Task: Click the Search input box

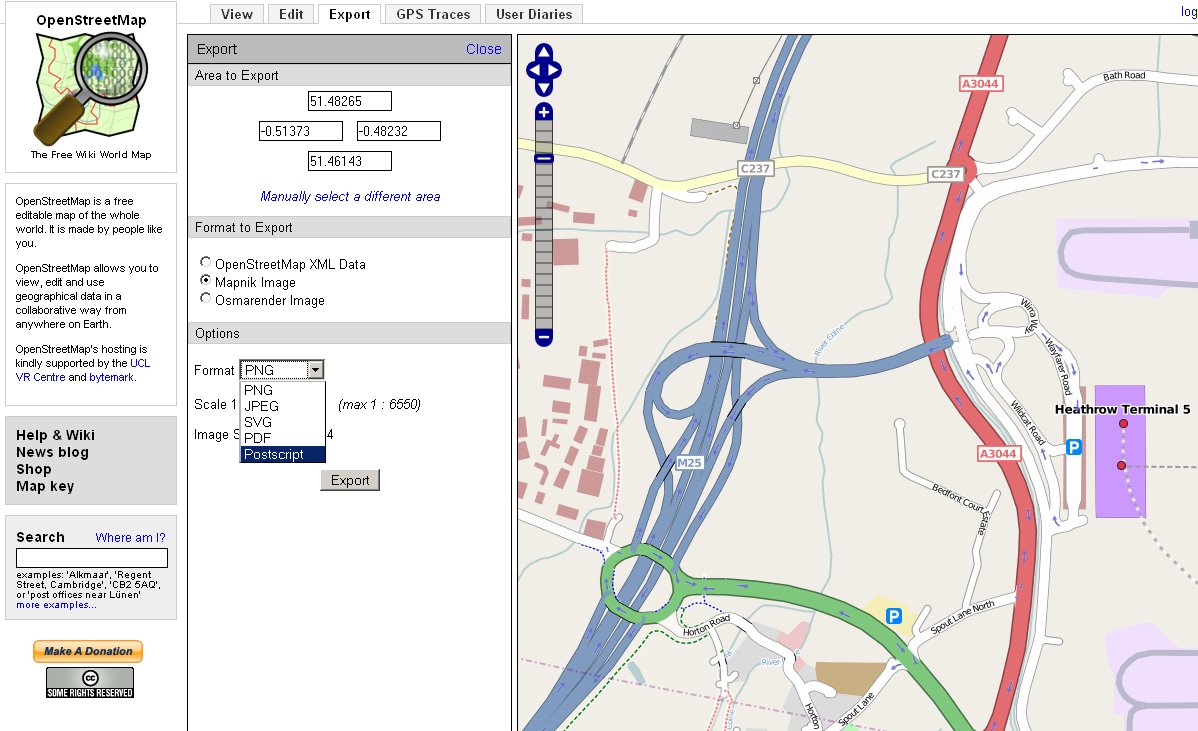Action: (x=92, y=558)
